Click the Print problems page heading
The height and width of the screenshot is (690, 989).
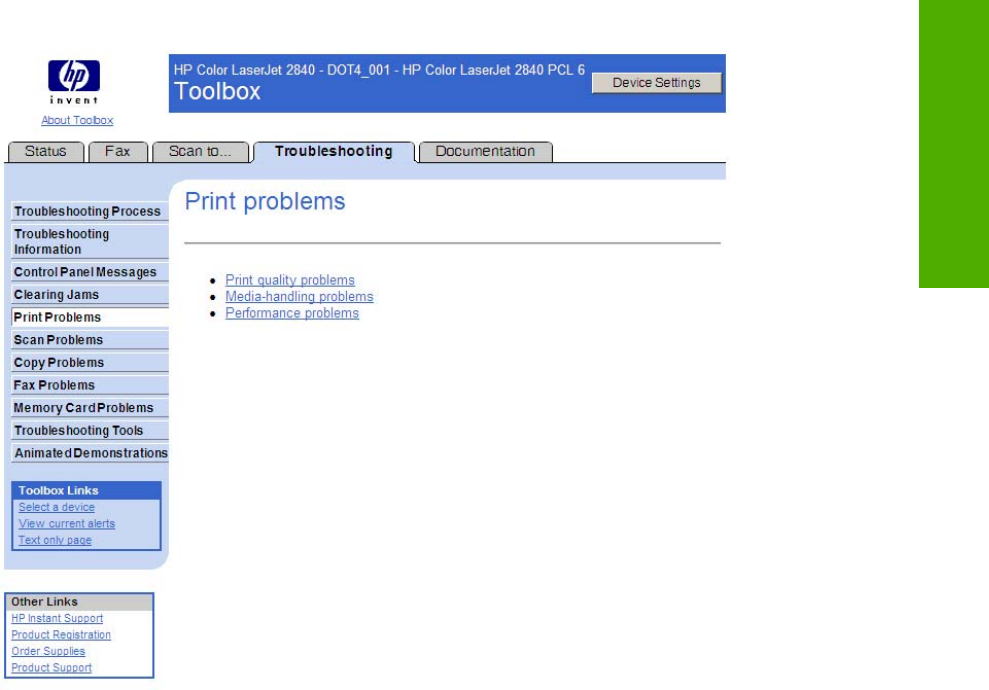pos(265,202)
